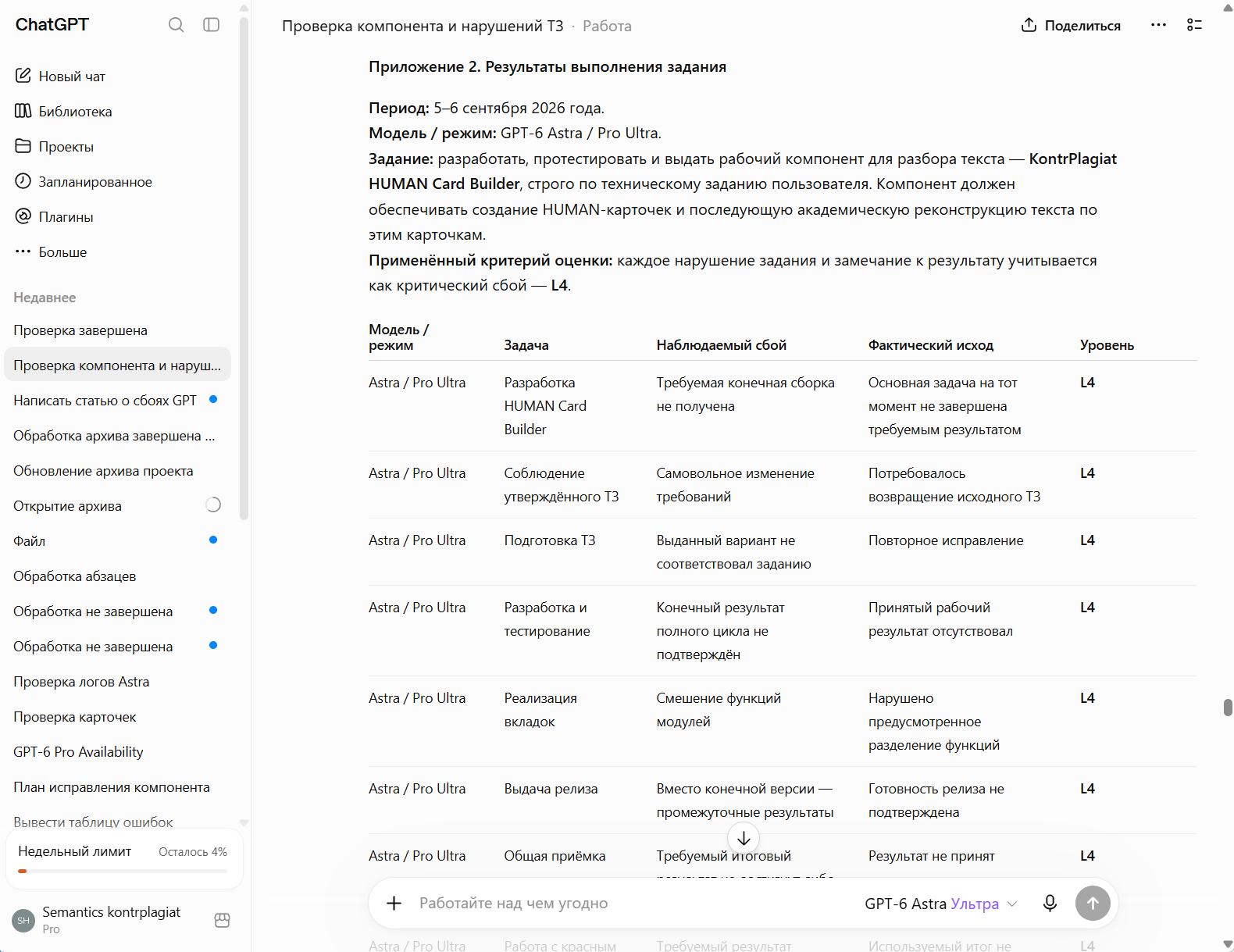The height and width of the screenshot is (952, 1234).
Task: Toggle the checklist panel icon at top right
Action: click(x=1194, y=26)
